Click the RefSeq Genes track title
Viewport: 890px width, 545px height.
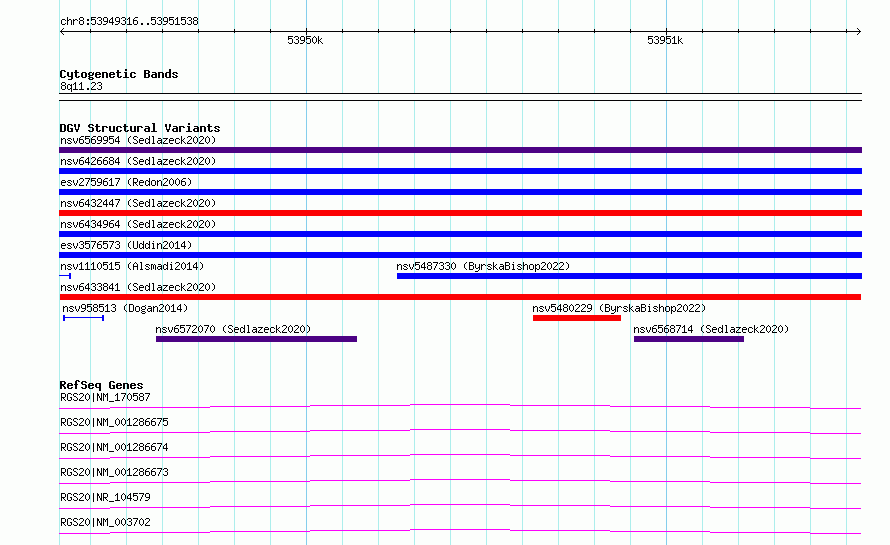coord(101,385)
